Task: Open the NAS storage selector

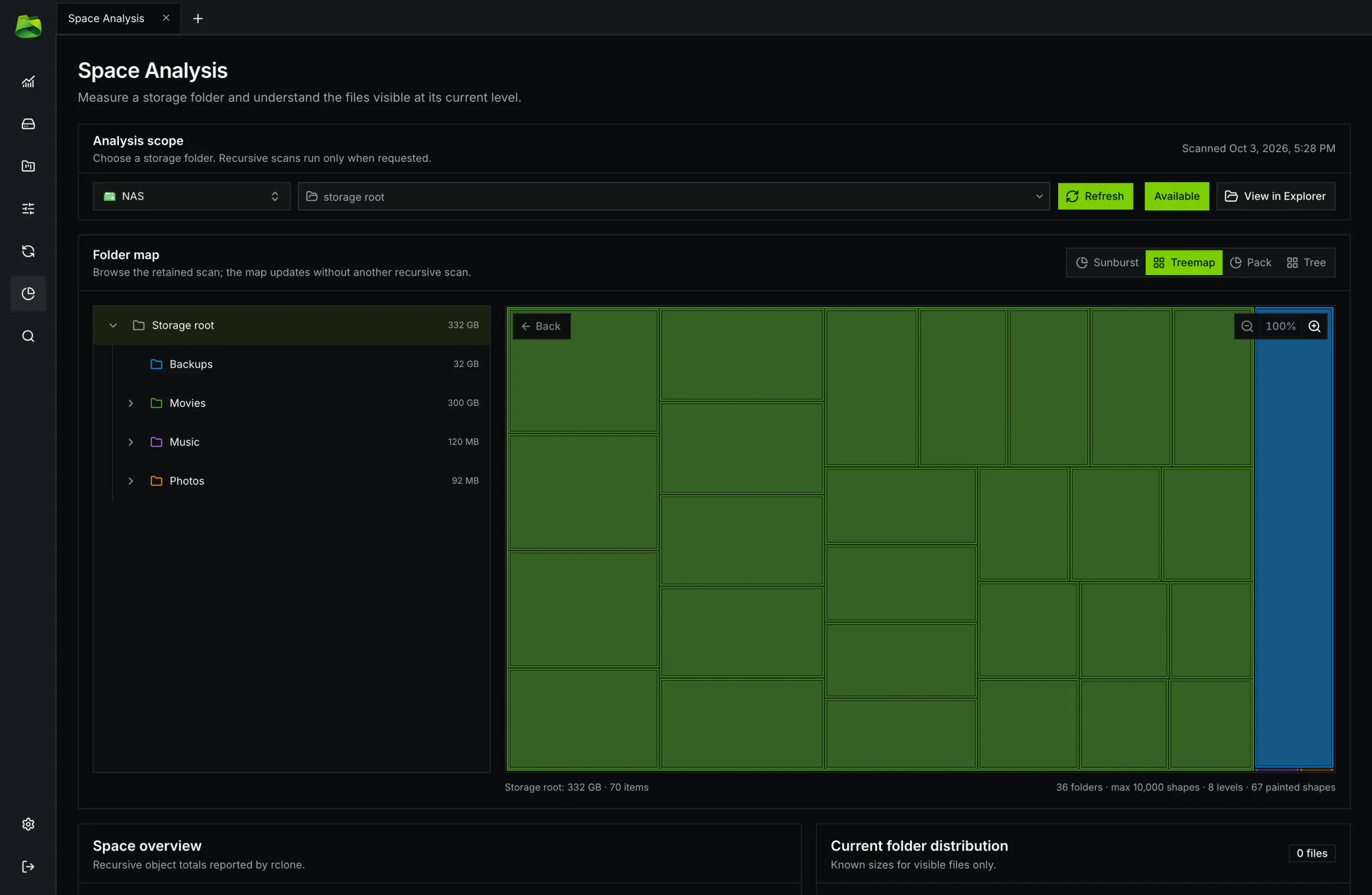Action: tap(192, 196)
